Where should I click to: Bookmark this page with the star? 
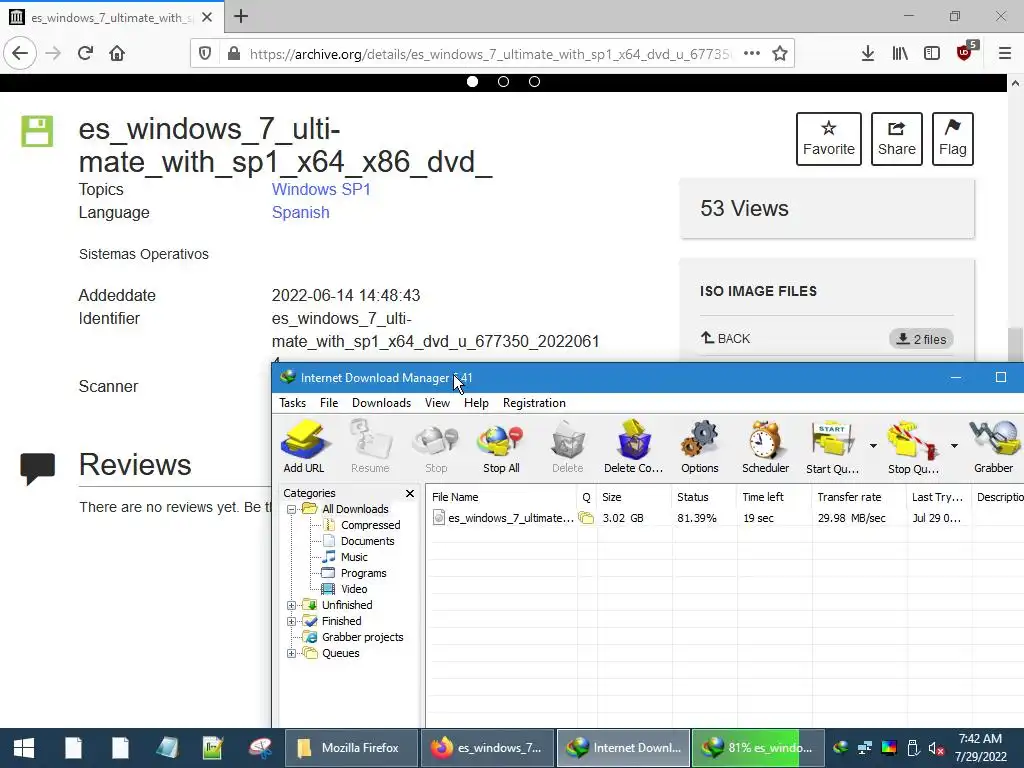pyautogui.click(x=780, y=54)
